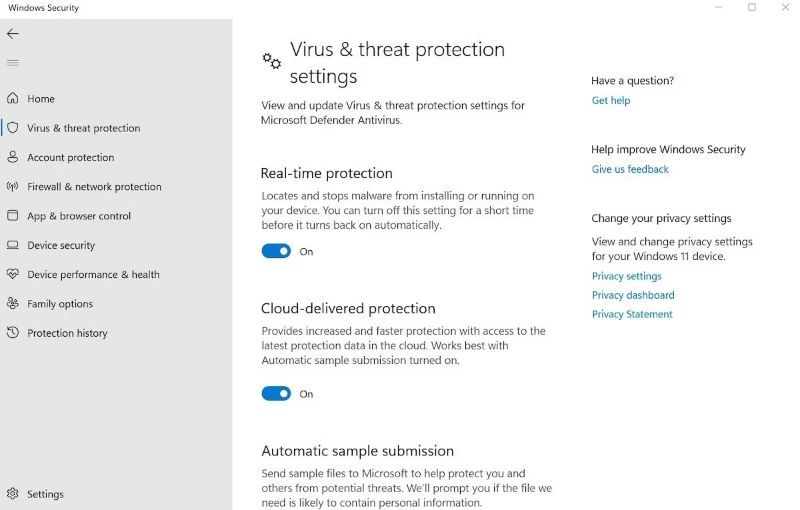Click the Firewall & network protection icon
The height and width of the screenshot is (510, 800).
click(x=13, y=187)
